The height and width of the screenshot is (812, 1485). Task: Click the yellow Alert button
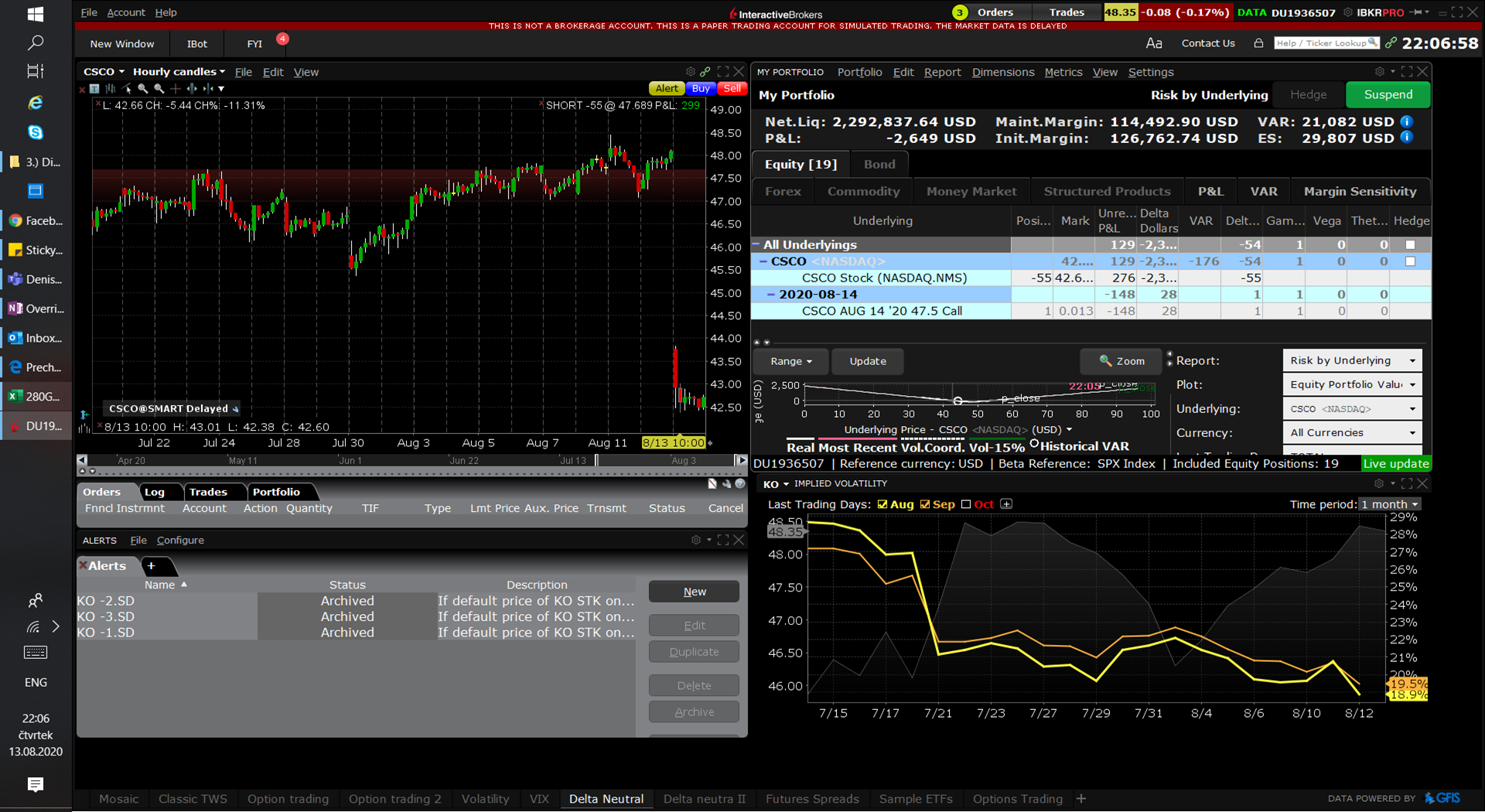pyautogui.click(x=666, y=88)
